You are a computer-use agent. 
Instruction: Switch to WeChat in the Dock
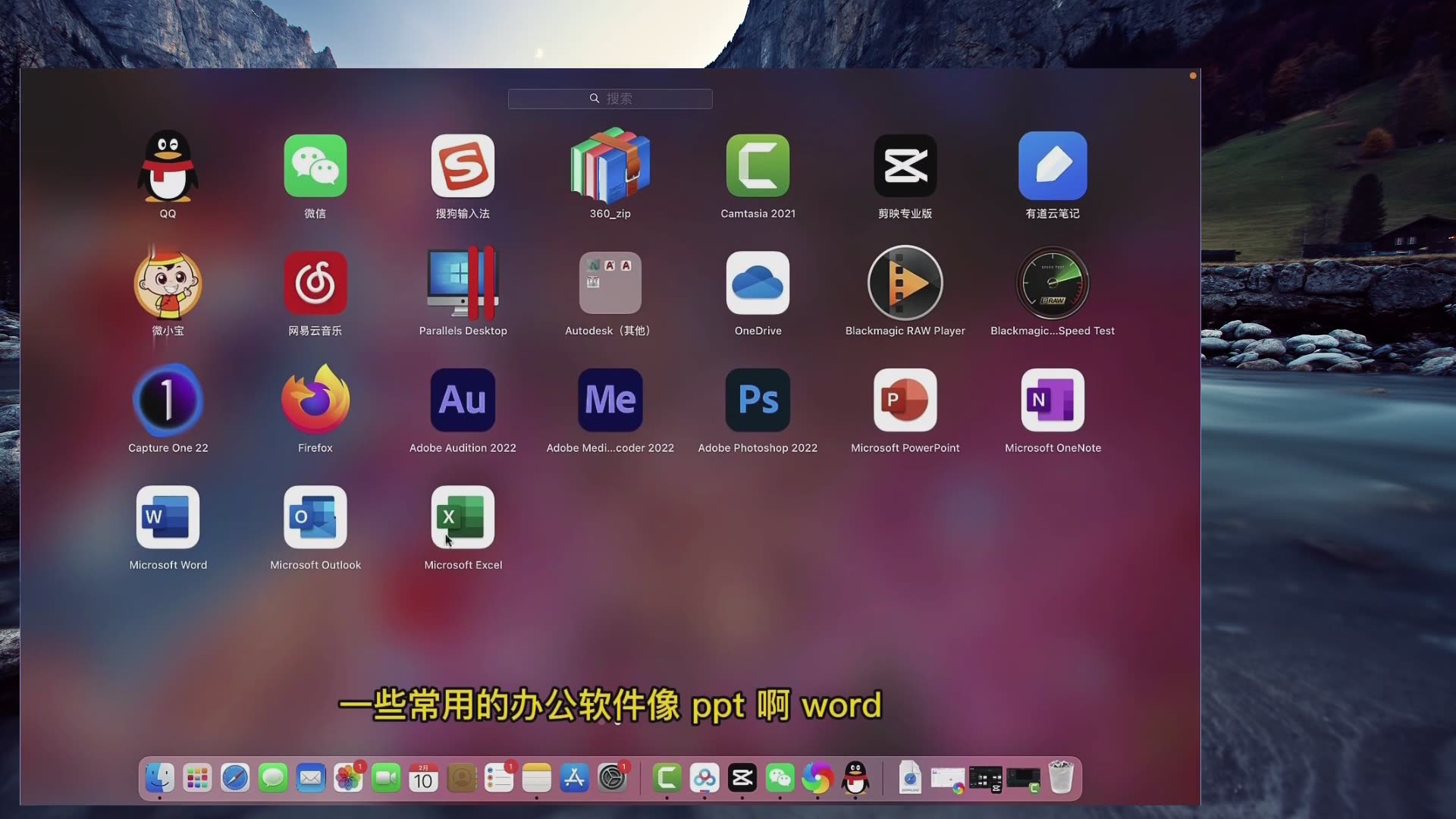pos(780,778)
